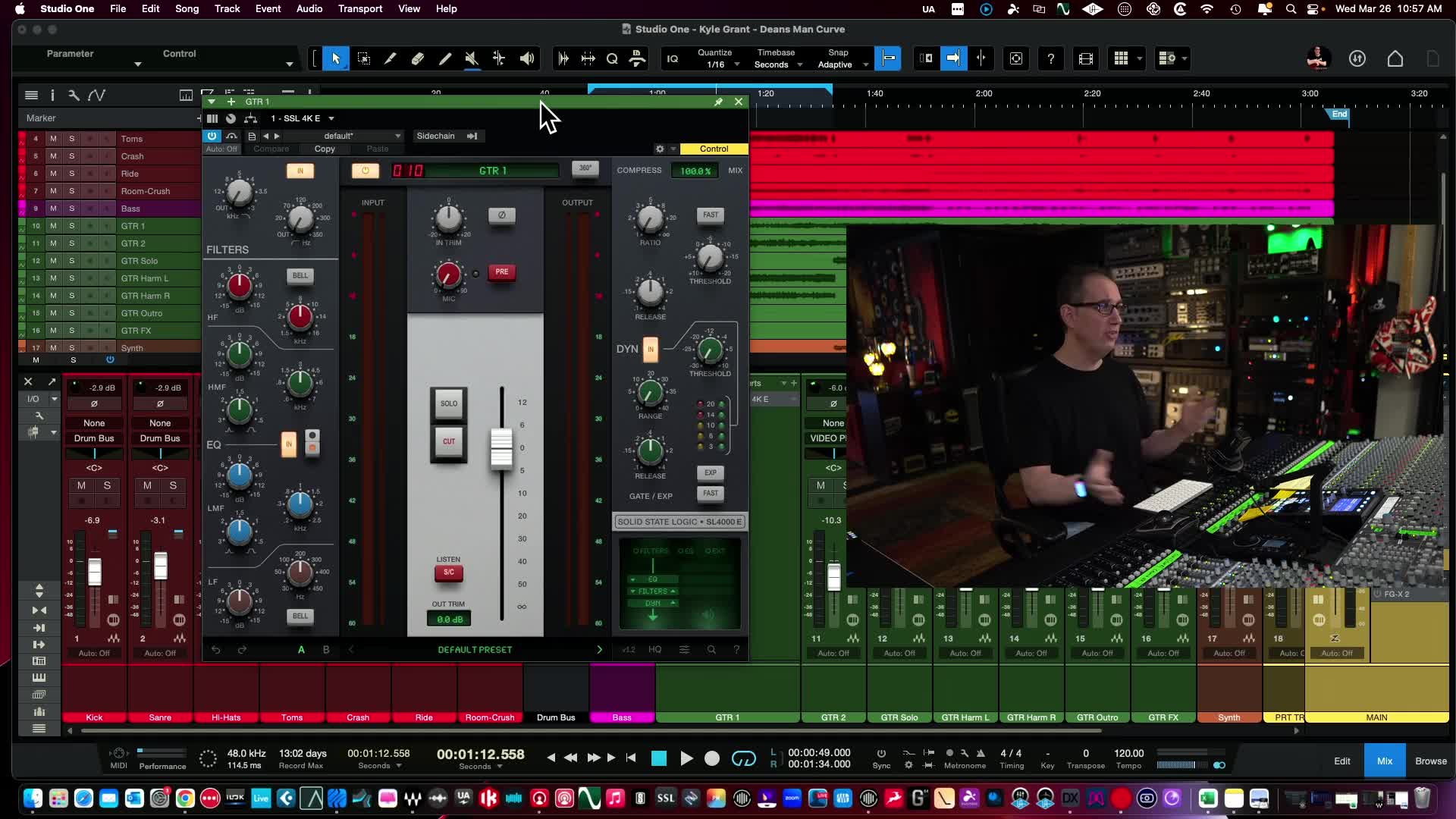1456x819 pixels.
Task: Click the home start page icon
Action: point(1395,58)
